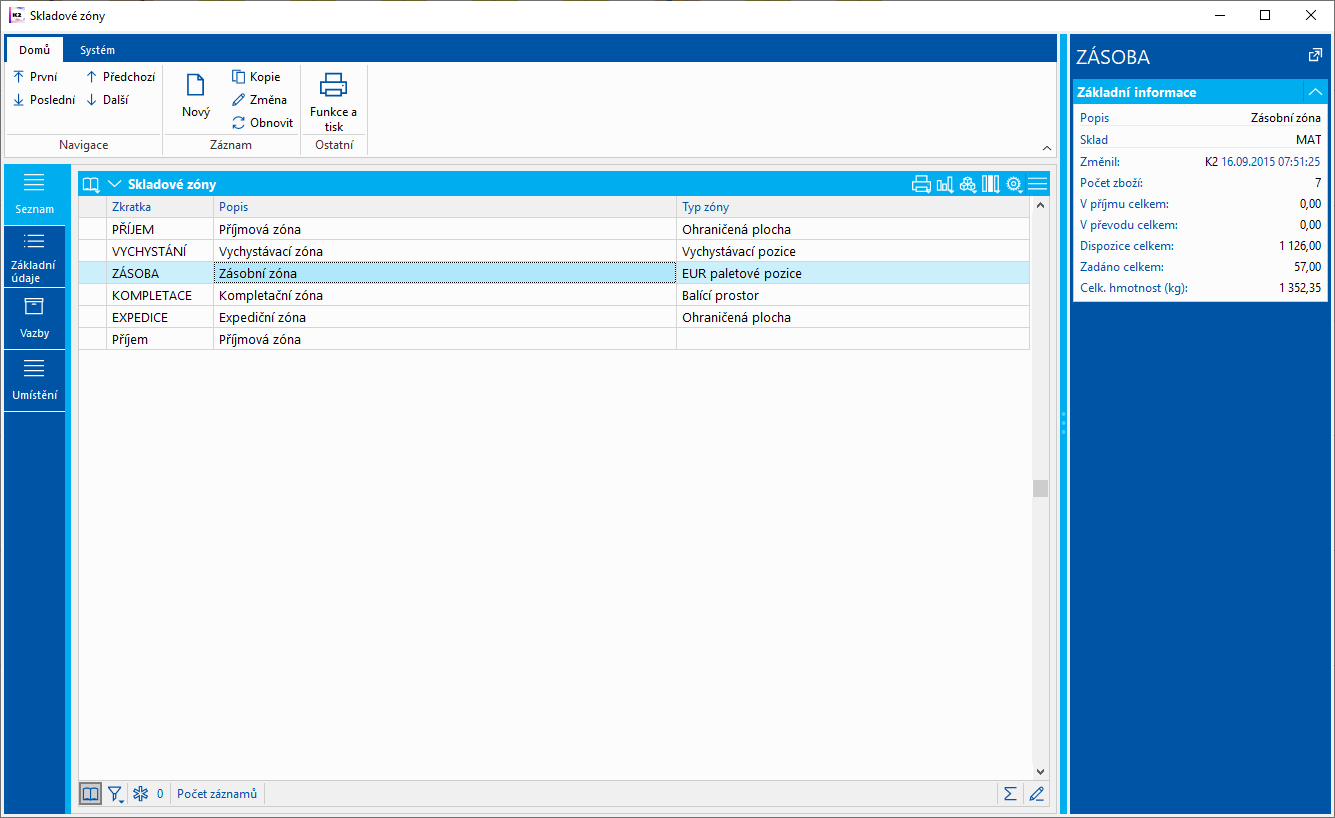
Task: Toggle the snowflake freeze icon in status bar
Action: (x=140, y=794)
